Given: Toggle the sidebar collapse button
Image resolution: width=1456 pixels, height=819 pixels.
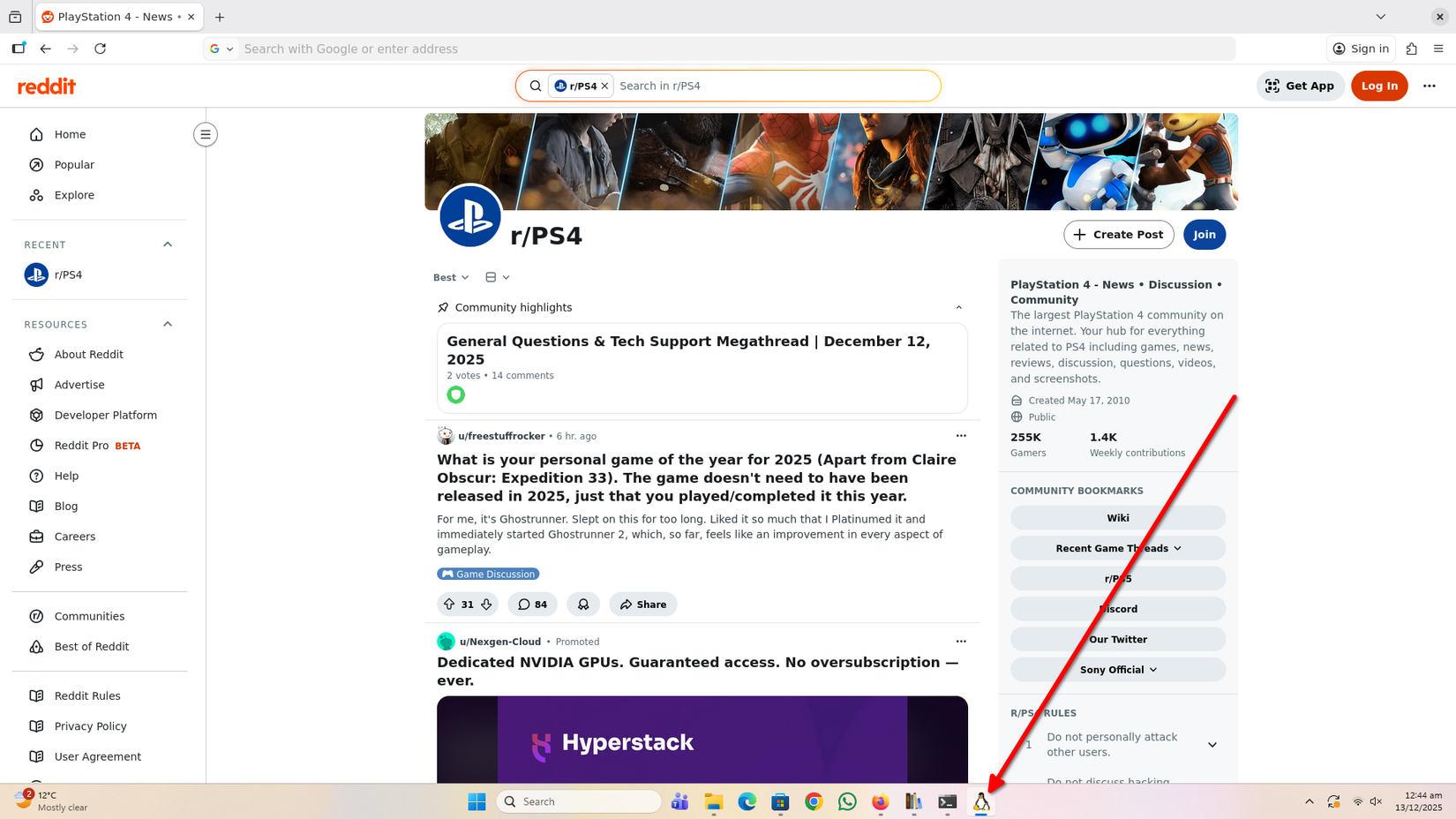Looking at the screenshot, I should pos(205,134).
